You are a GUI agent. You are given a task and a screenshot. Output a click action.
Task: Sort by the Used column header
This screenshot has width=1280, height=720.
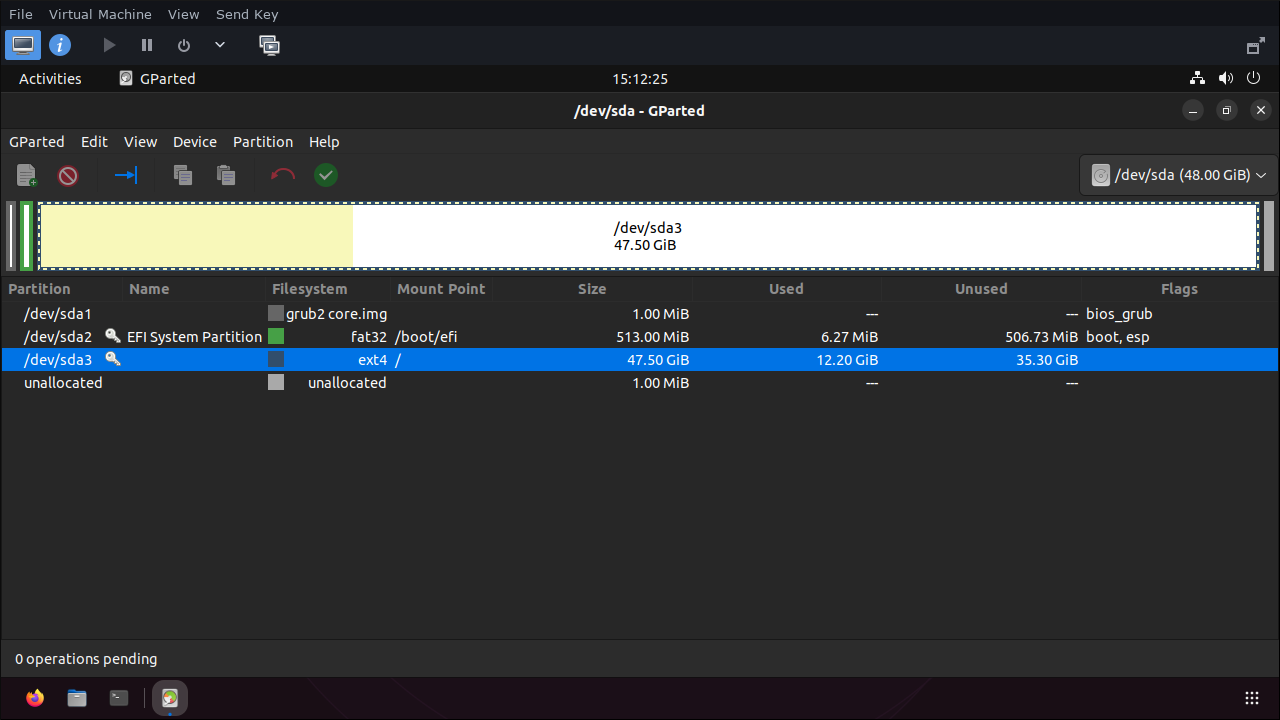click(x=786, y=289)
